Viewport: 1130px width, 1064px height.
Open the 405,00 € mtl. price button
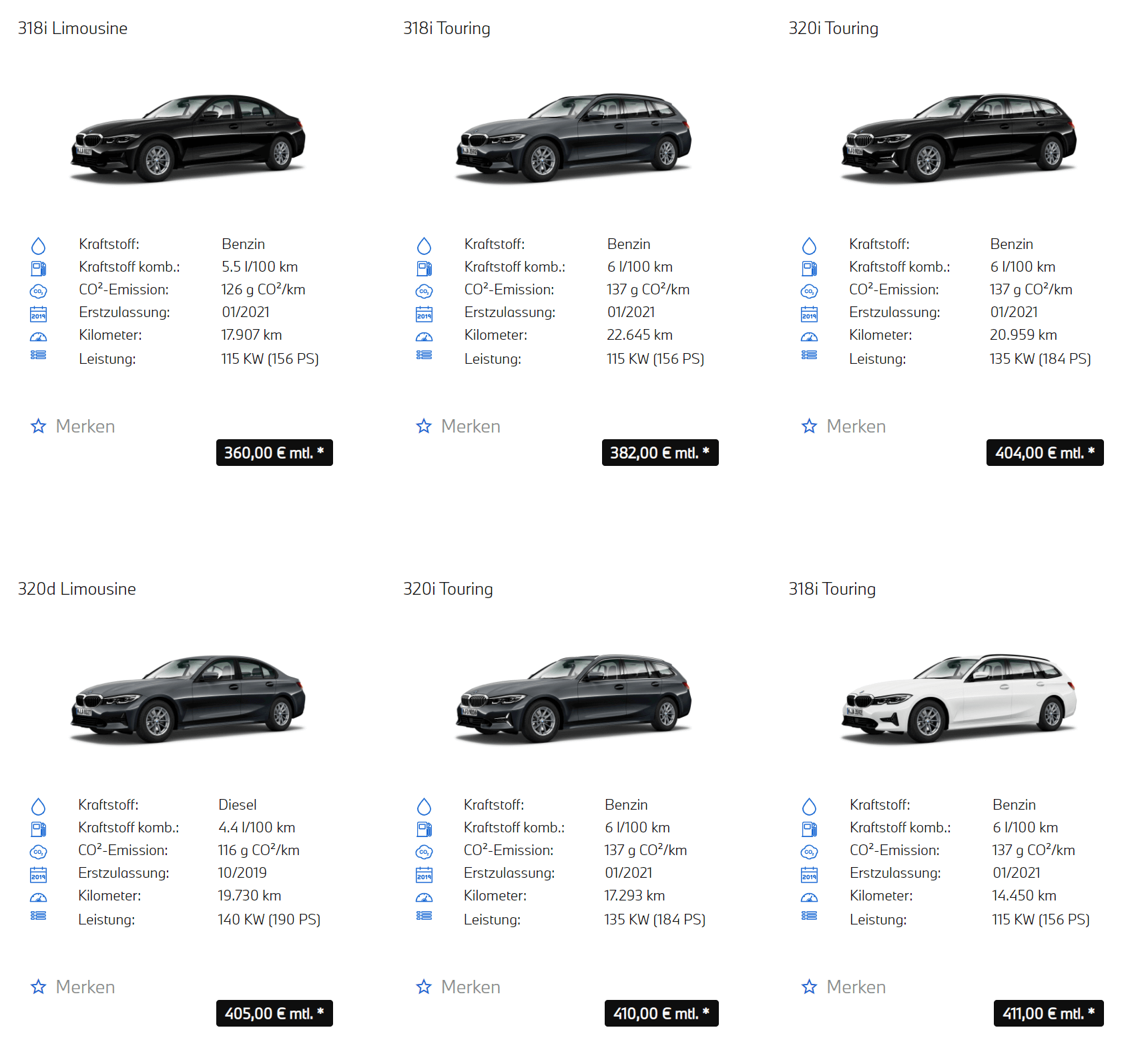pyautogui.click(x=274, y=1013)
